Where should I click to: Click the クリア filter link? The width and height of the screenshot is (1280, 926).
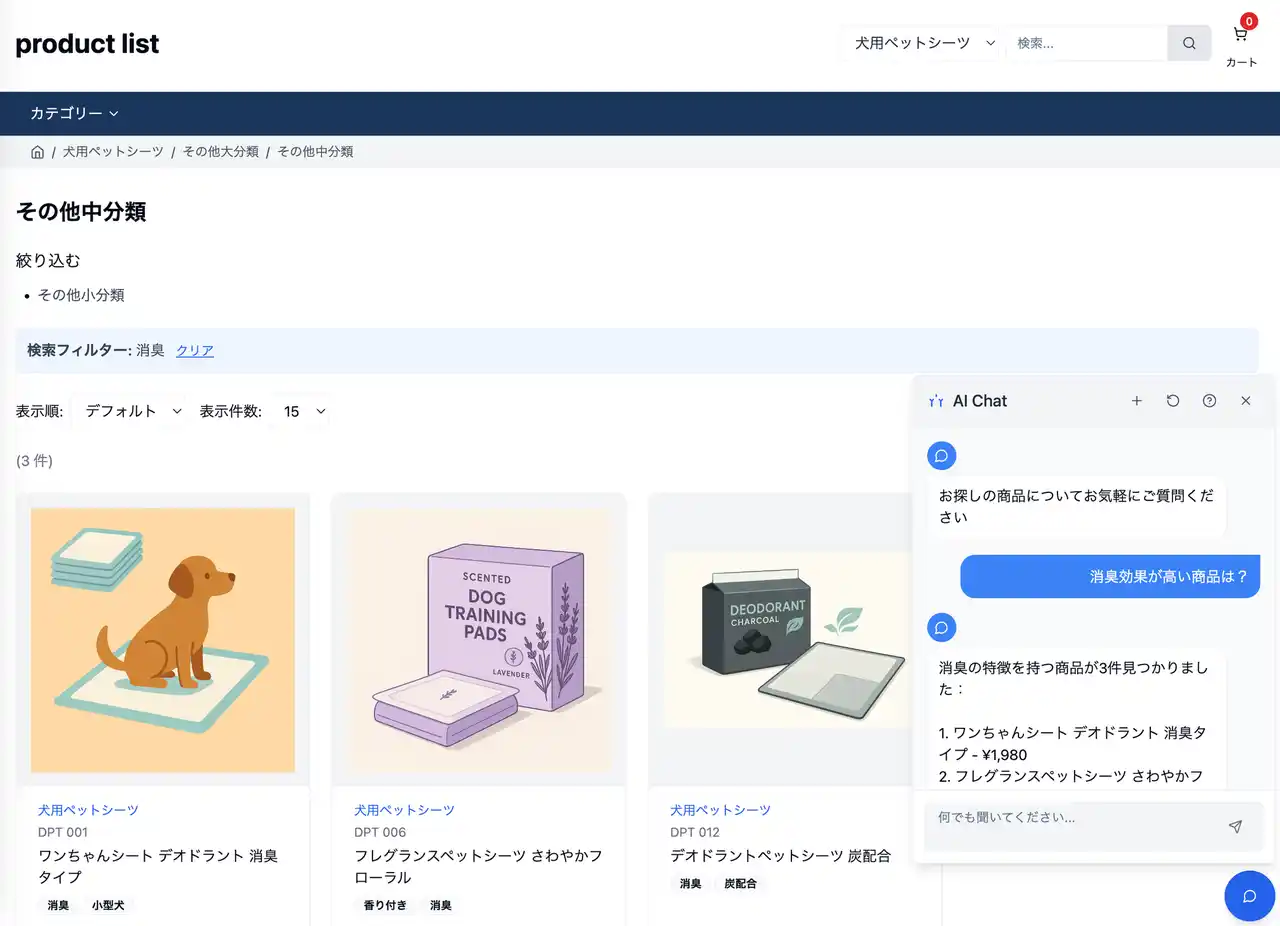[x=195, y=350]
